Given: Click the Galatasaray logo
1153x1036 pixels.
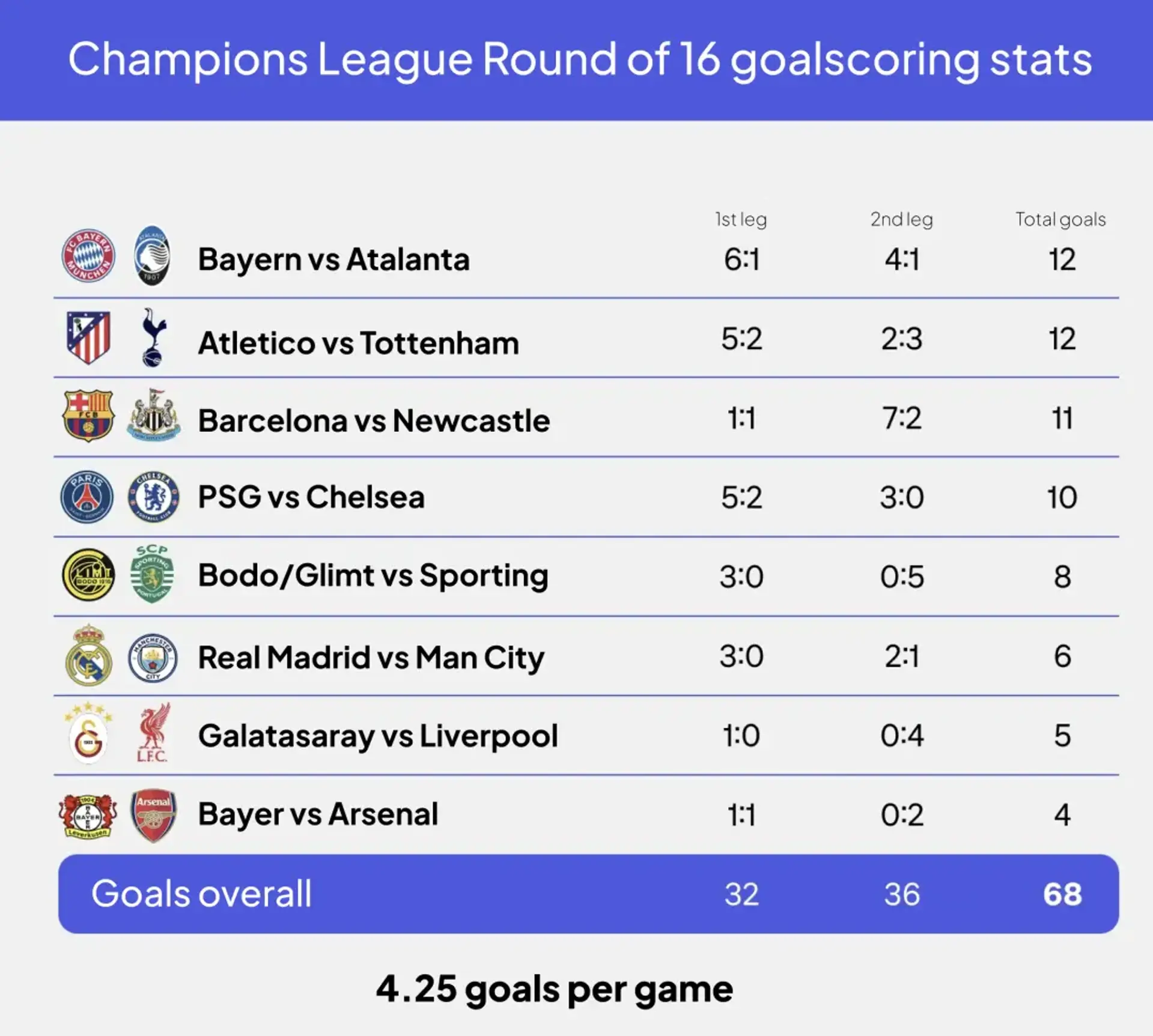Looking at the screenshot, I should (x=88, y=733).
